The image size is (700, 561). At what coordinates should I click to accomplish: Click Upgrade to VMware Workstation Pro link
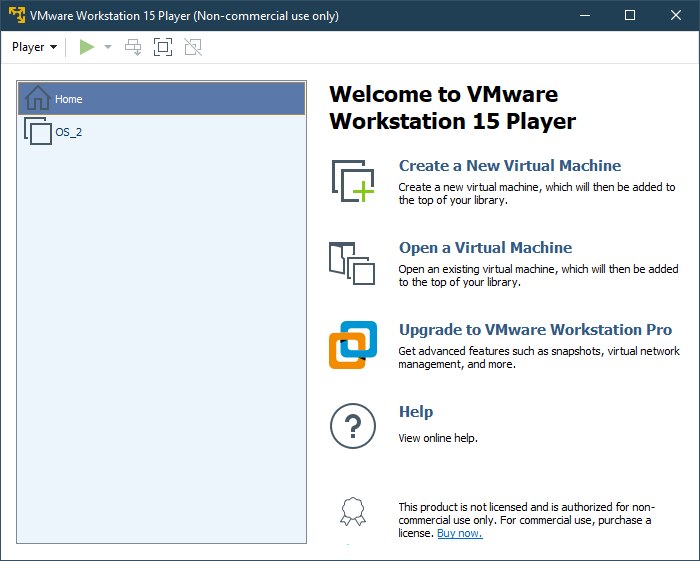(x=535, y=330)
